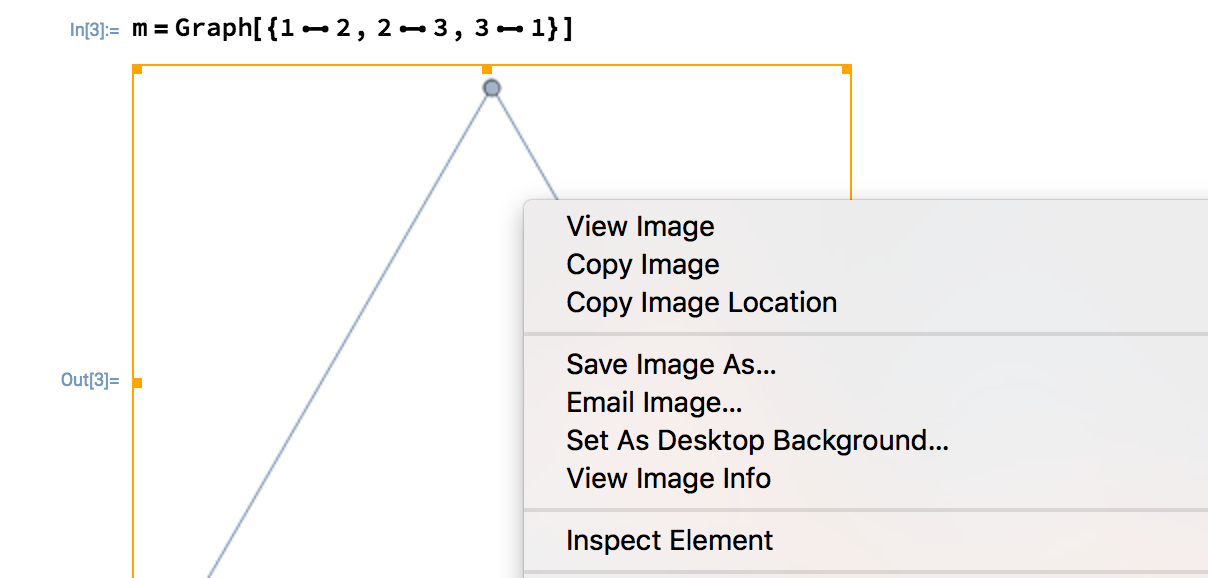Image resolution: width=1208 pixels, height=578 pixels.
Task: Click the Out[3]= cell label
Action: 90,380
